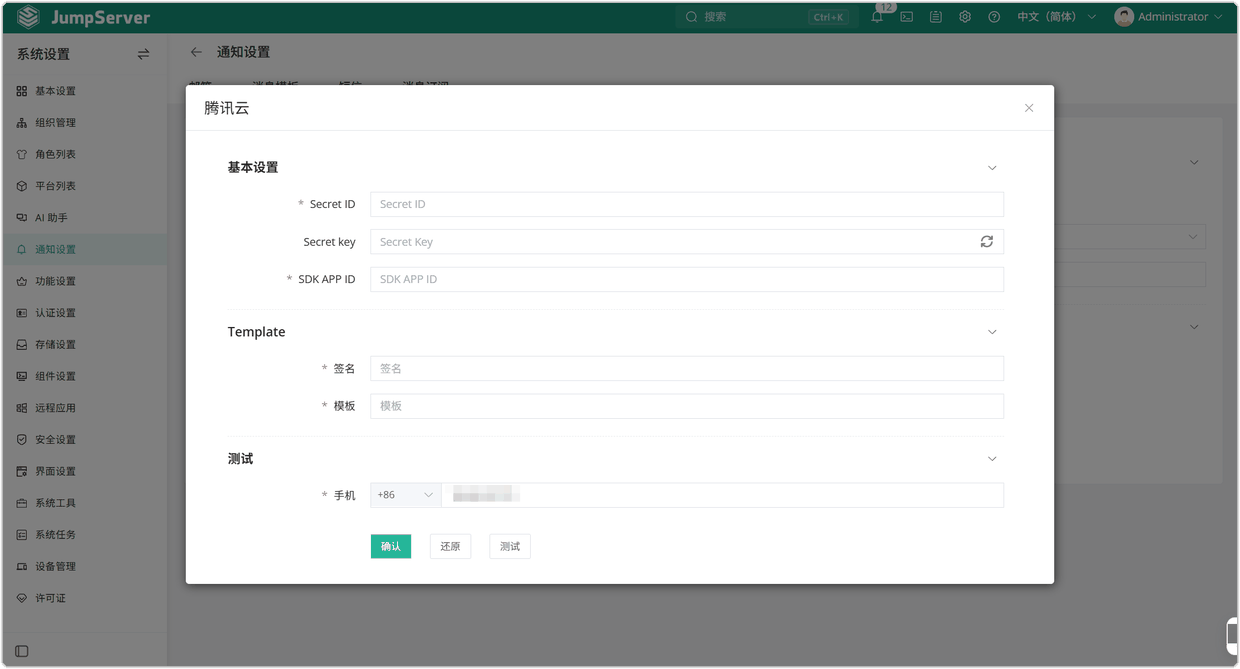Open the settings gear icon in header
This screenshot has width=1240, height=669.
tap(965, 17)
